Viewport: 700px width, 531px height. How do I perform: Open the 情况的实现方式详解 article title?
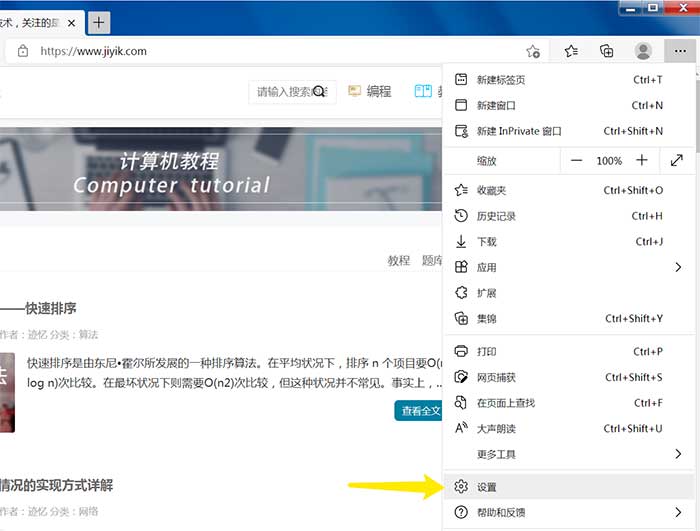click(x=56, y=485)
